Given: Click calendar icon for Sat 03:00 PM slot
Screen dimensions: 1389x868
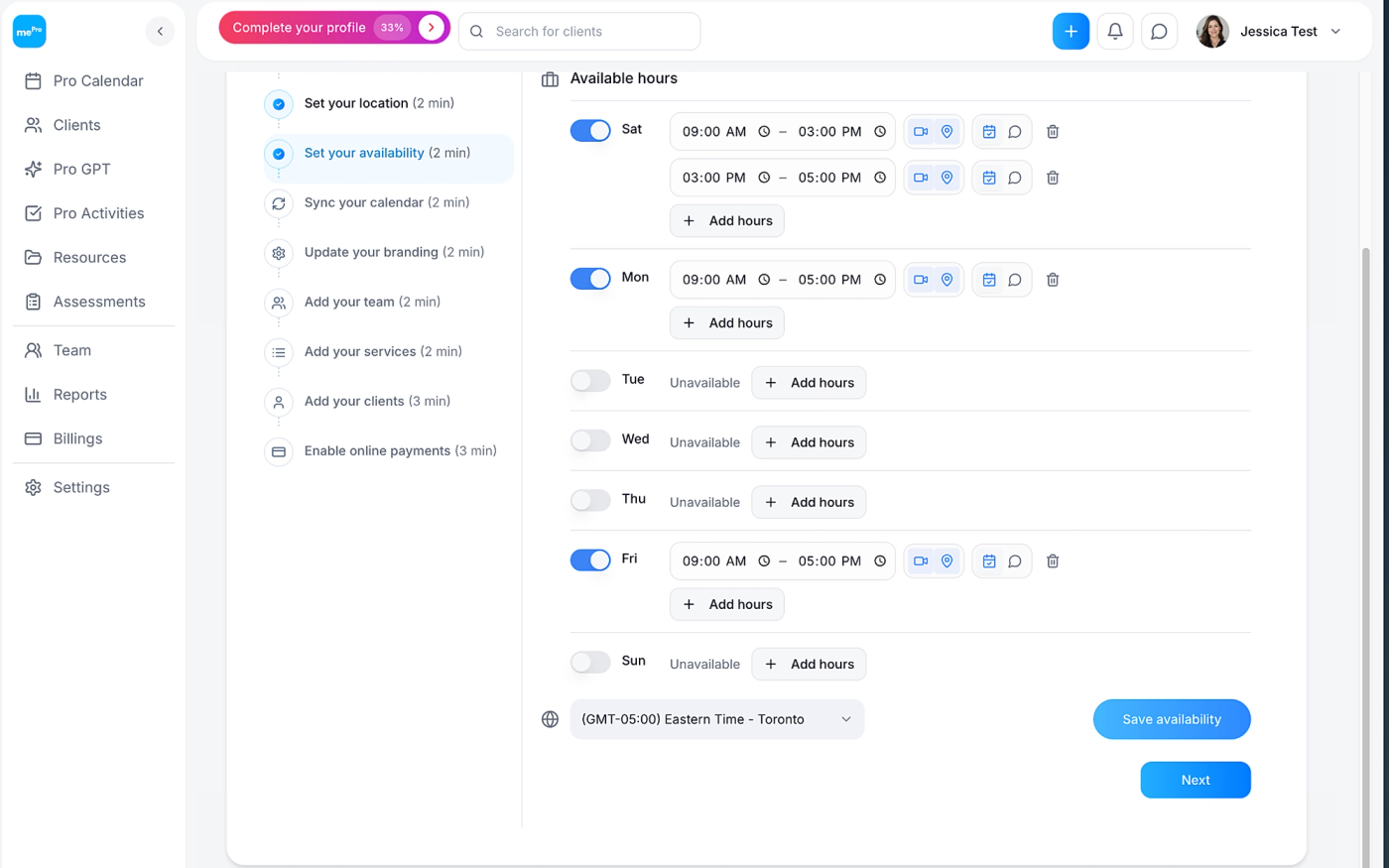Looking at the screenshot, I should pyautogui.click(x=989, y=178).
